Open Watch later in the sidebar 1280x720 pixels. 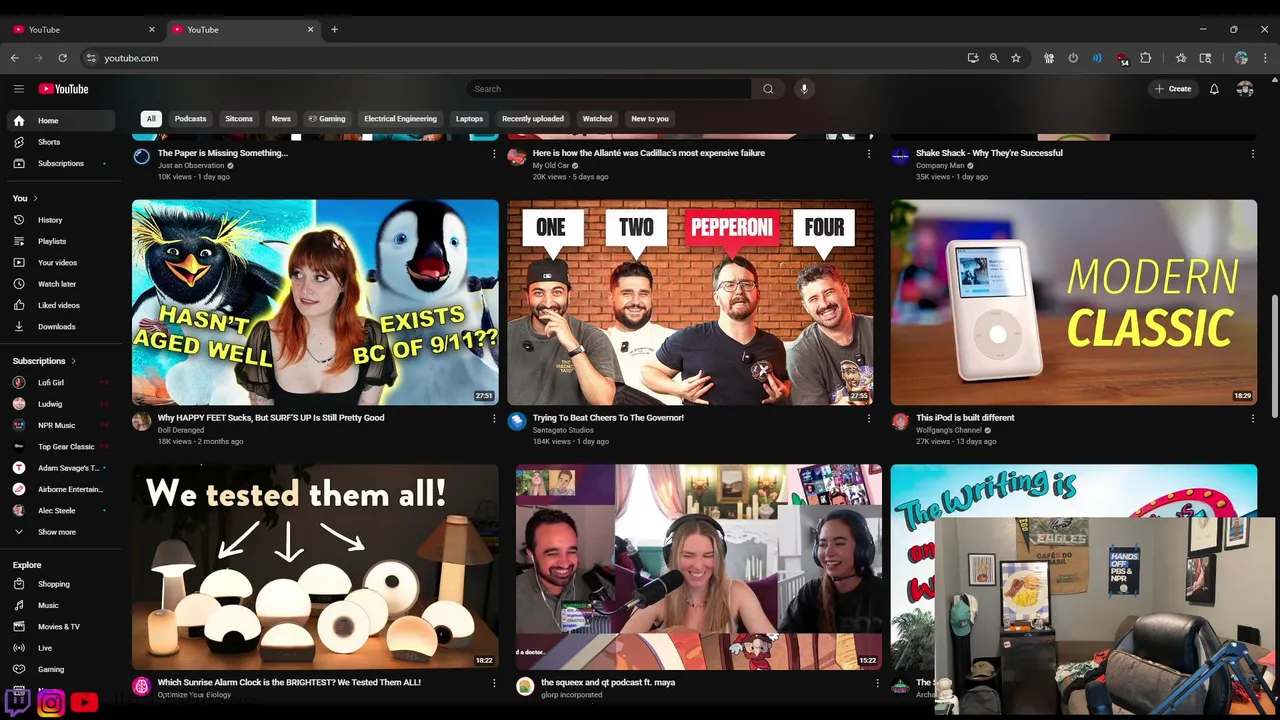(x=61, y=284)
